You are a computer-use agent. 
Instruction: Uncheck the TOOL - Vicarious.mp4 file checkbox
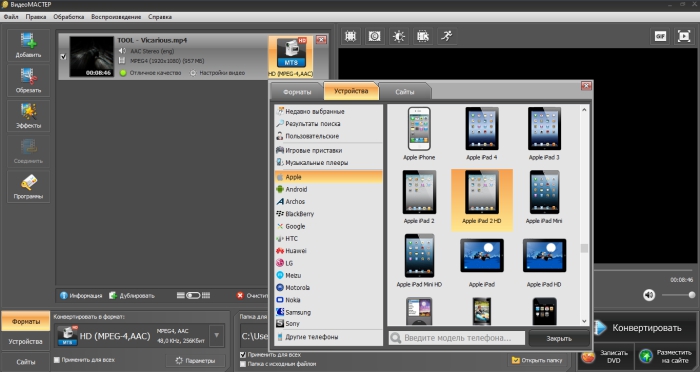pyautogui.click(x=63, y=57)
